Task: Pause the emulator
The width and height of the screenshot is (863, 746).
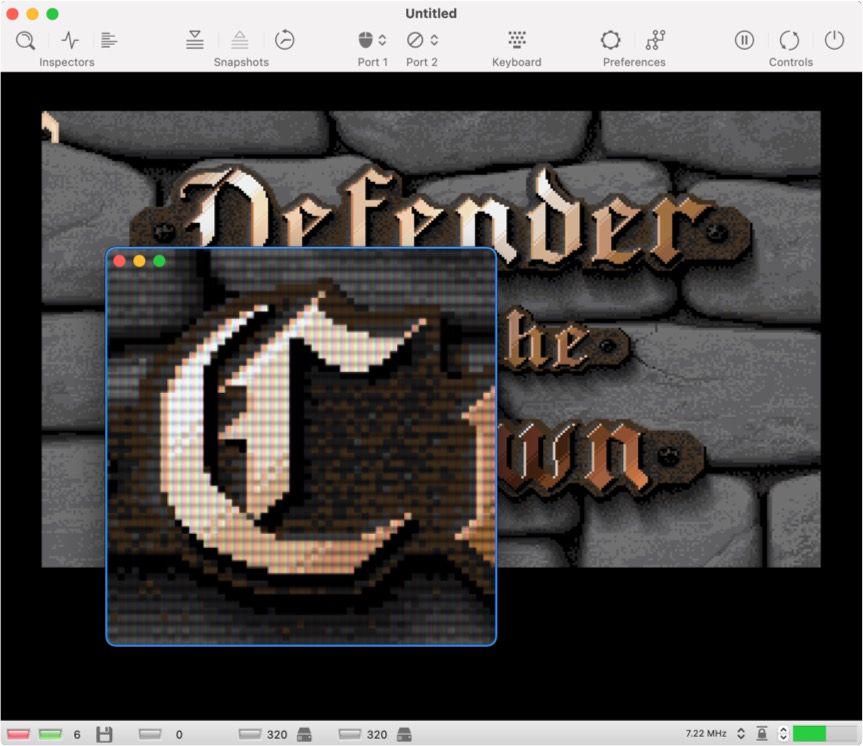Action: tap(744, 40)
